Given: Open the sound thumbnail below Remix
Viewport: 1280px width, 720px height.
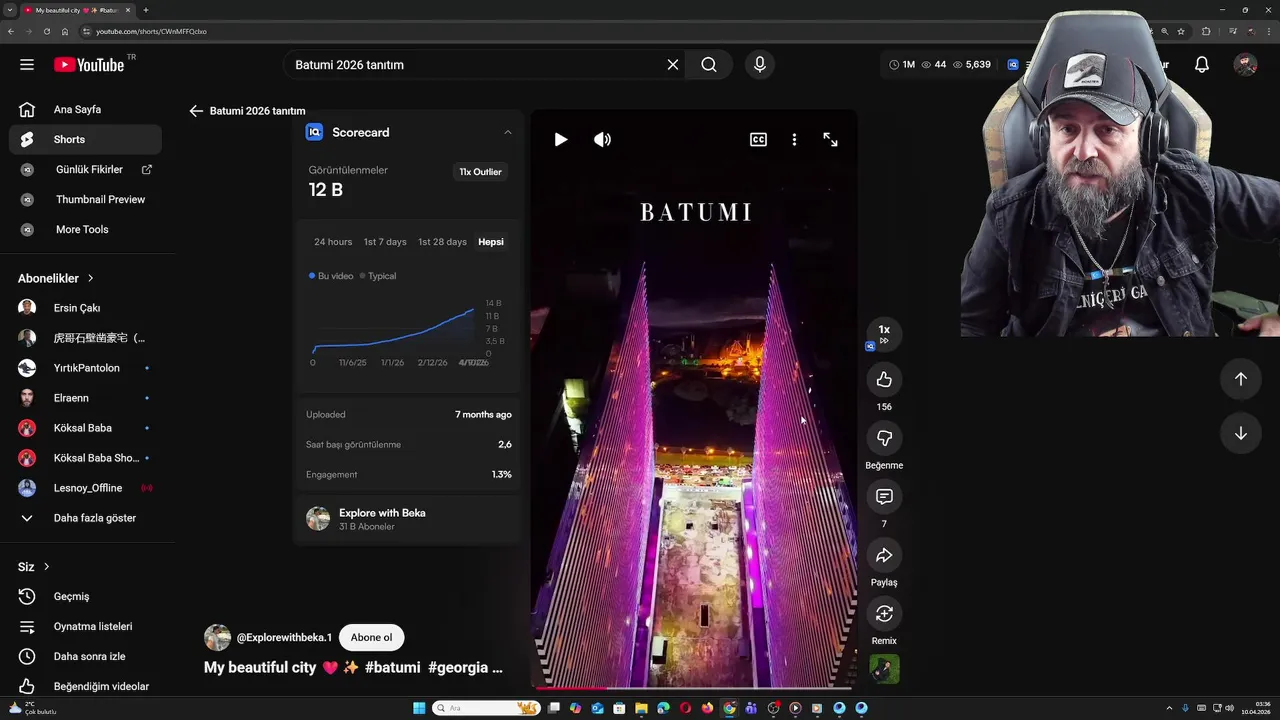Looking at the screenshot, I should pos(884,669).
